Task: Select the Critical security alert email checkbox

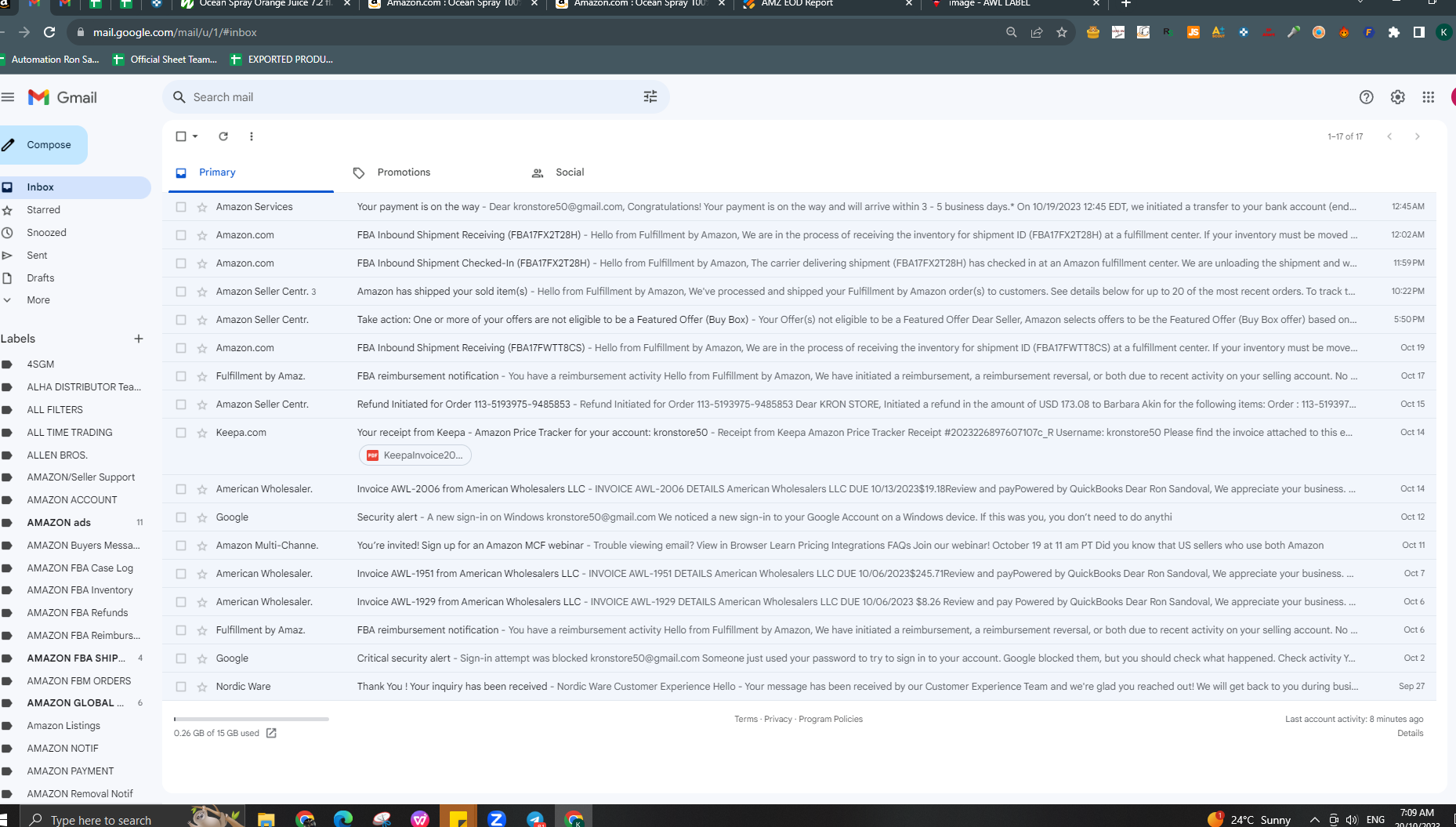Action: point(181,658)
